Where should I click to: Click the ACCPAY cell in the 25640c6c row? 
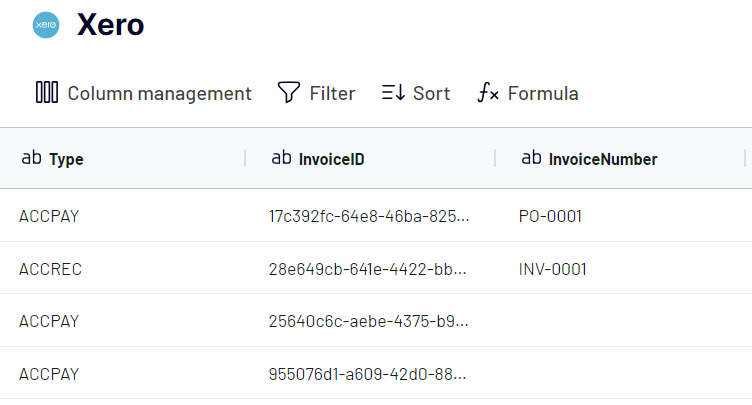(49, 321)
